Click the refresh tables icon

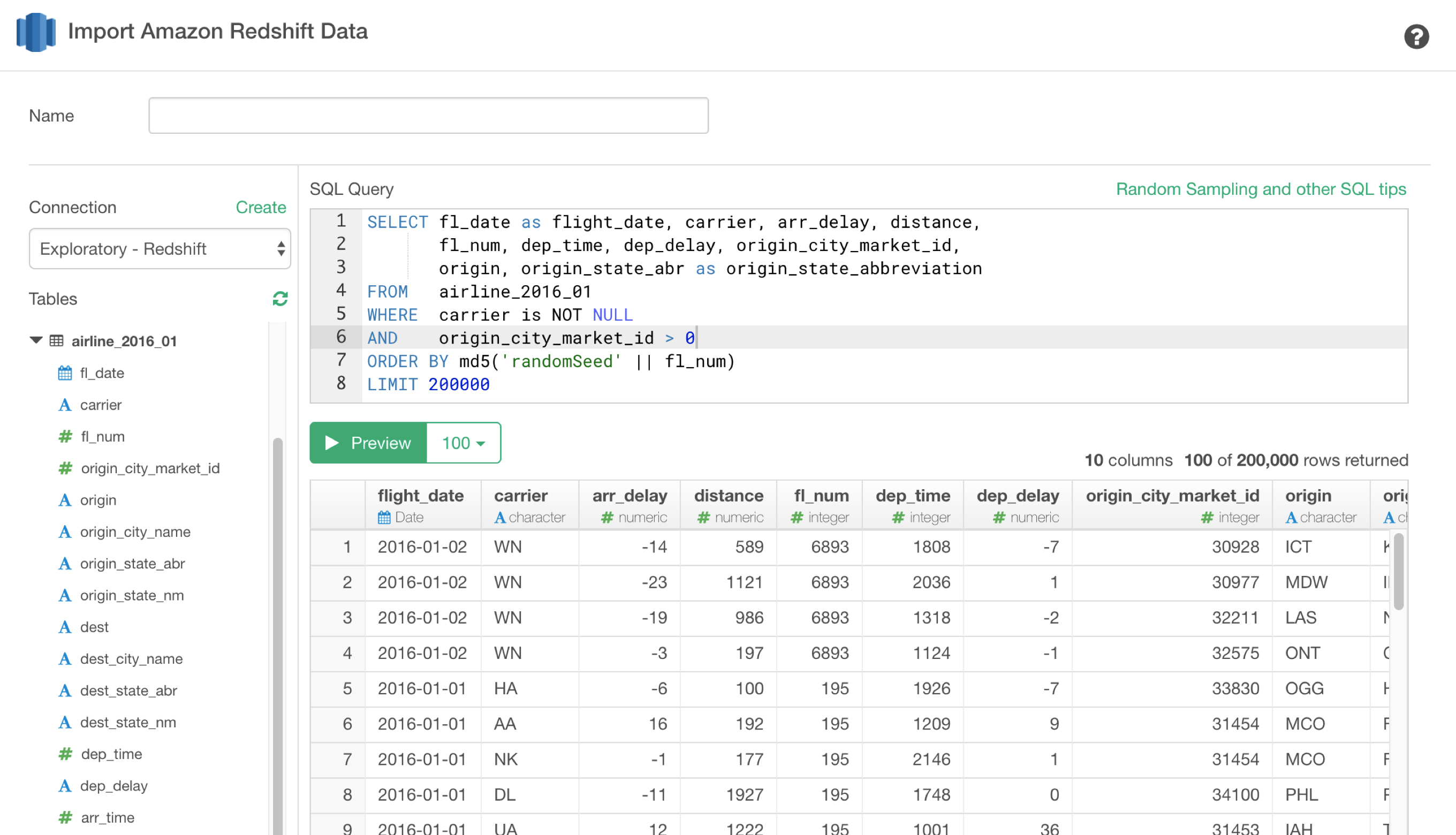pos(280,299)
